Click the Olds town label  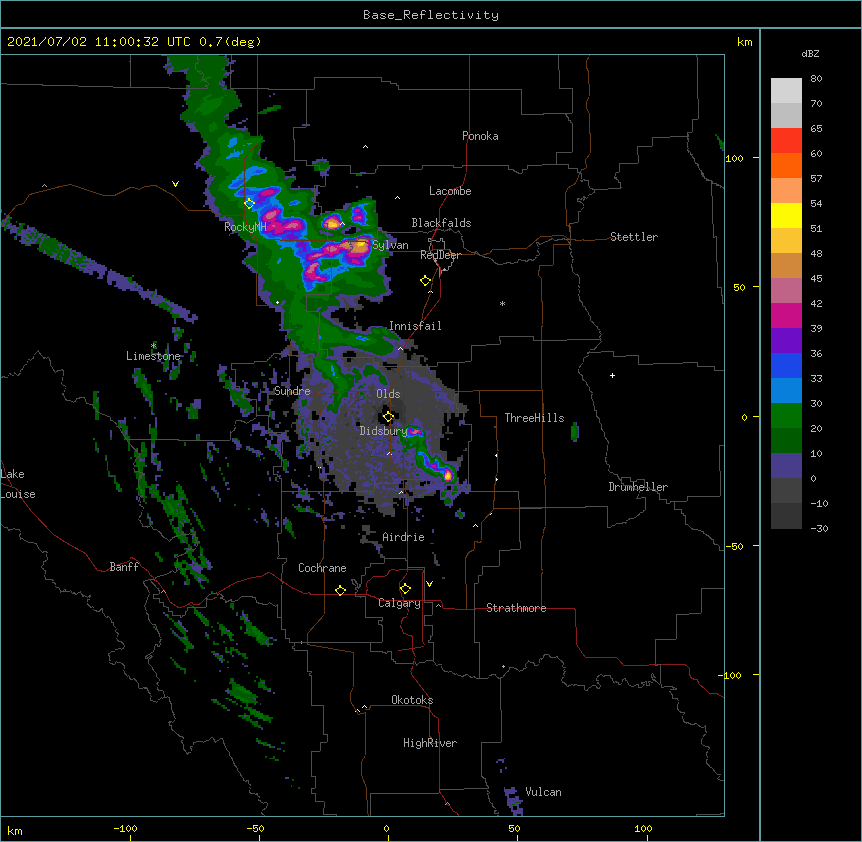point(388,394)
